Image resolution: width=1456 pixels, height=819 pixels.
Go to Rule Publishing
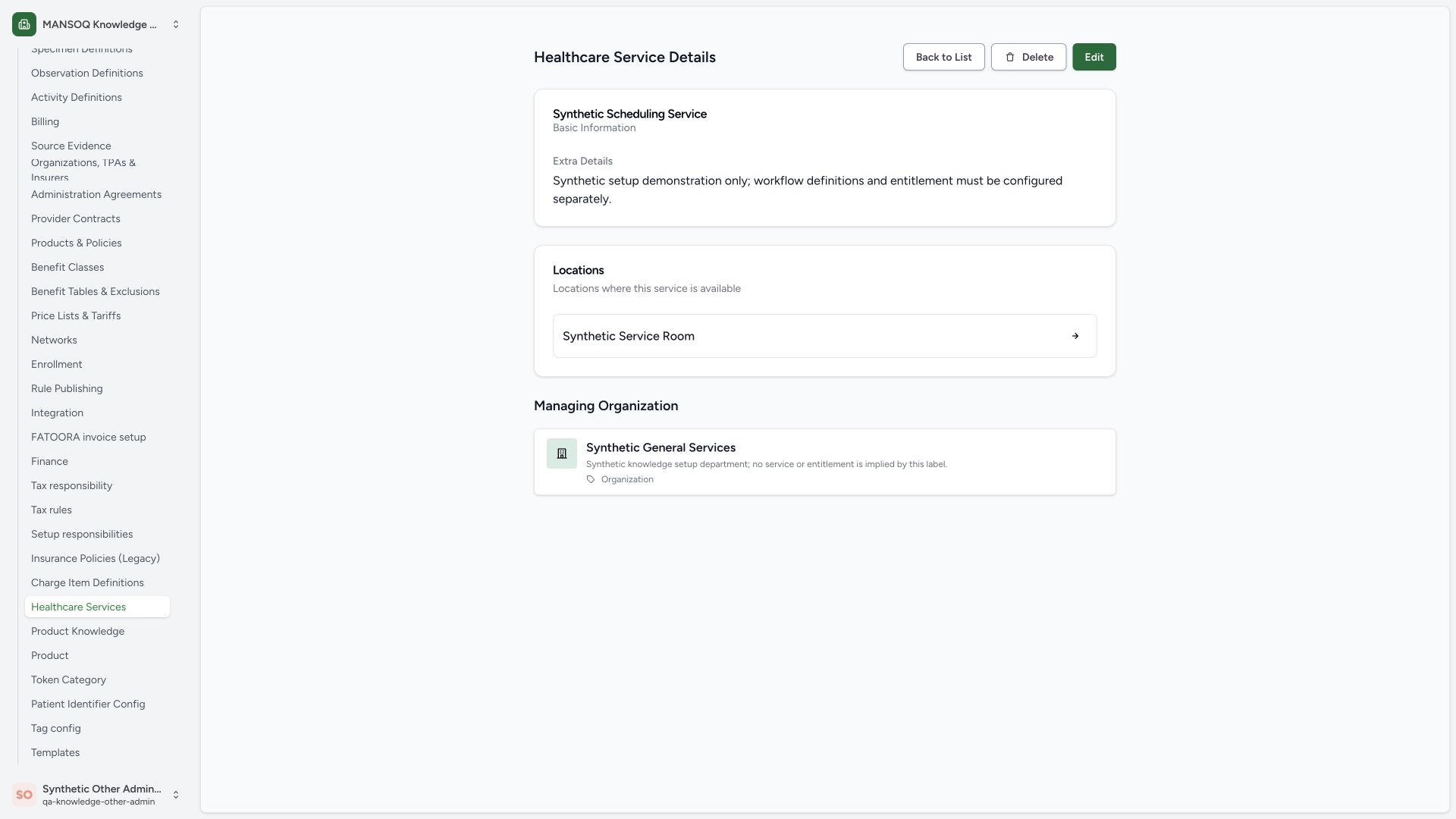(x=97, y=388)
